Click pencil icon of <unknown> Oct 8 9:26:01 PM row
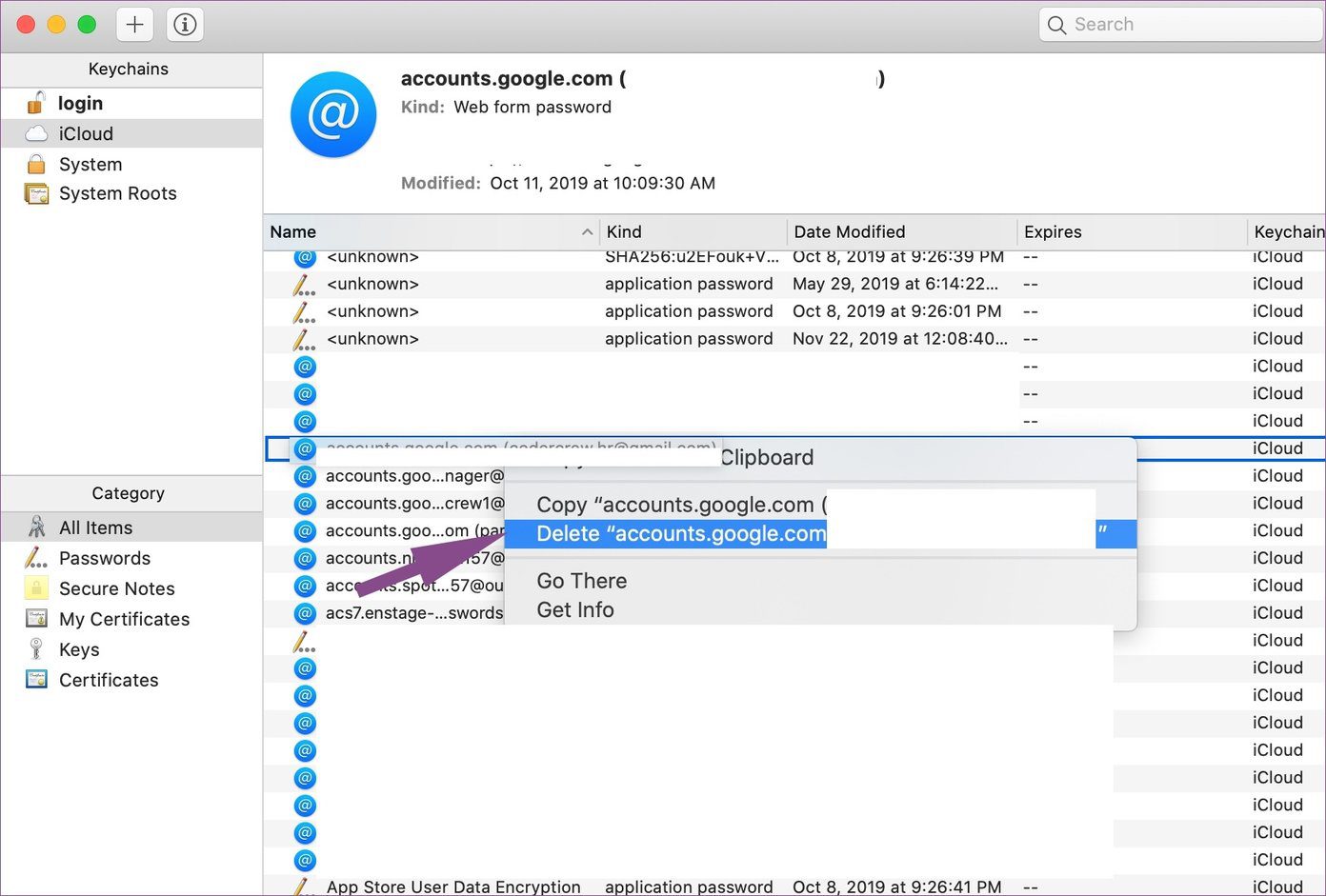Screen dimensions: 1326x896 pos(304,311)
